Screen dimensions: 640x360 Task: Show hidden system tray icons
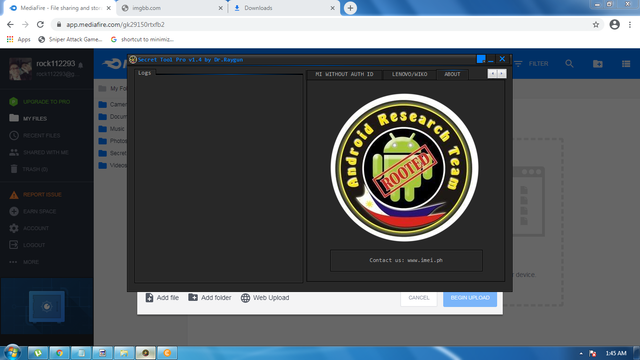[x=581, y=353]
